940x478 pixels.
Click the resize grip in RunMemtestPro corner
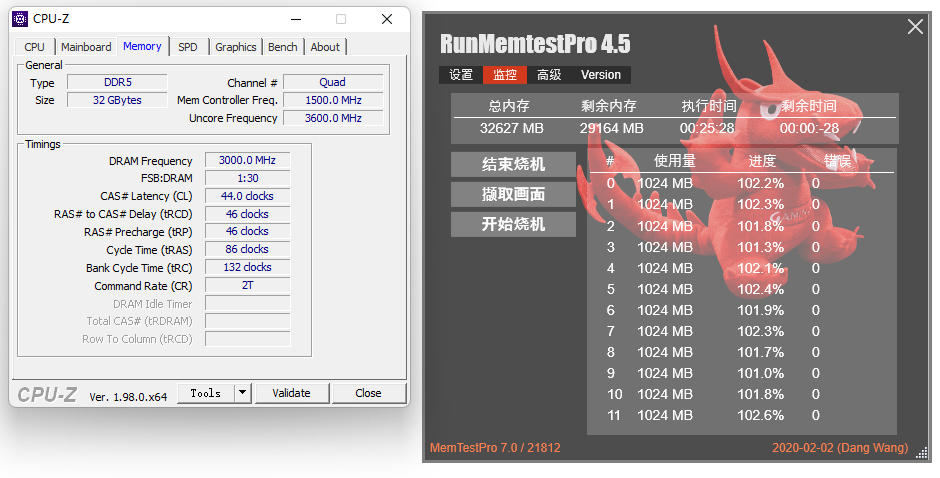pos(921,454)
